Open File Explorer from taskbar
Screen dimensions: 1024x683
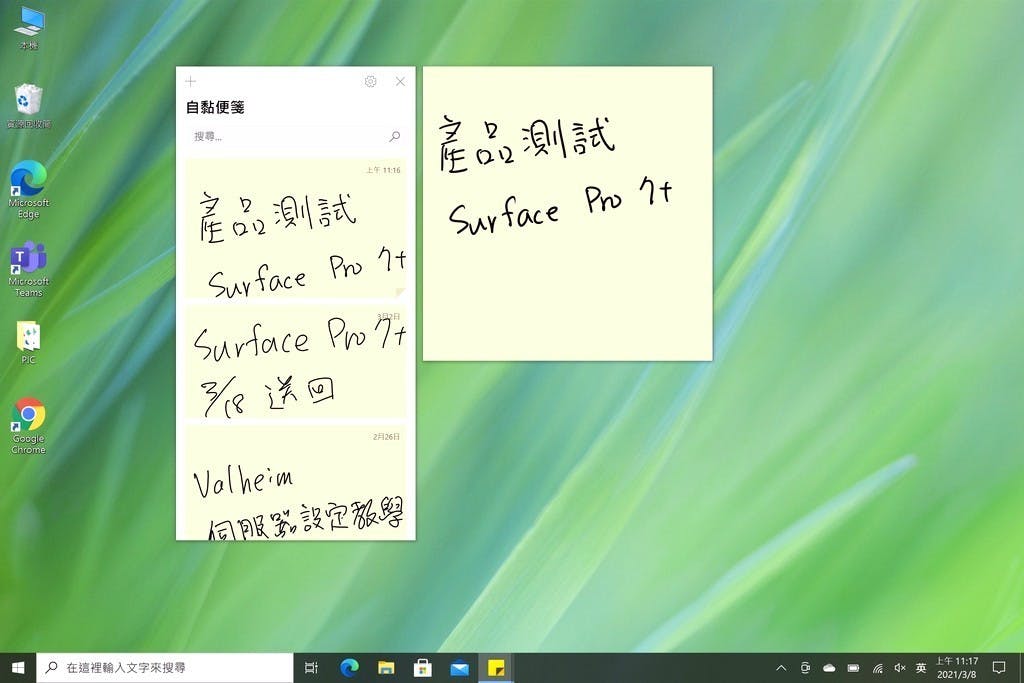386,667
